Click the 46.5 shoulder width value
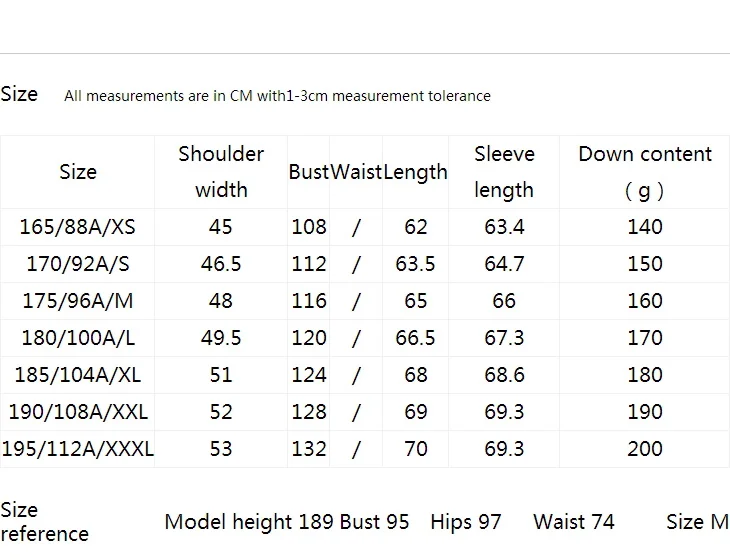 click(x=221, y=264)
